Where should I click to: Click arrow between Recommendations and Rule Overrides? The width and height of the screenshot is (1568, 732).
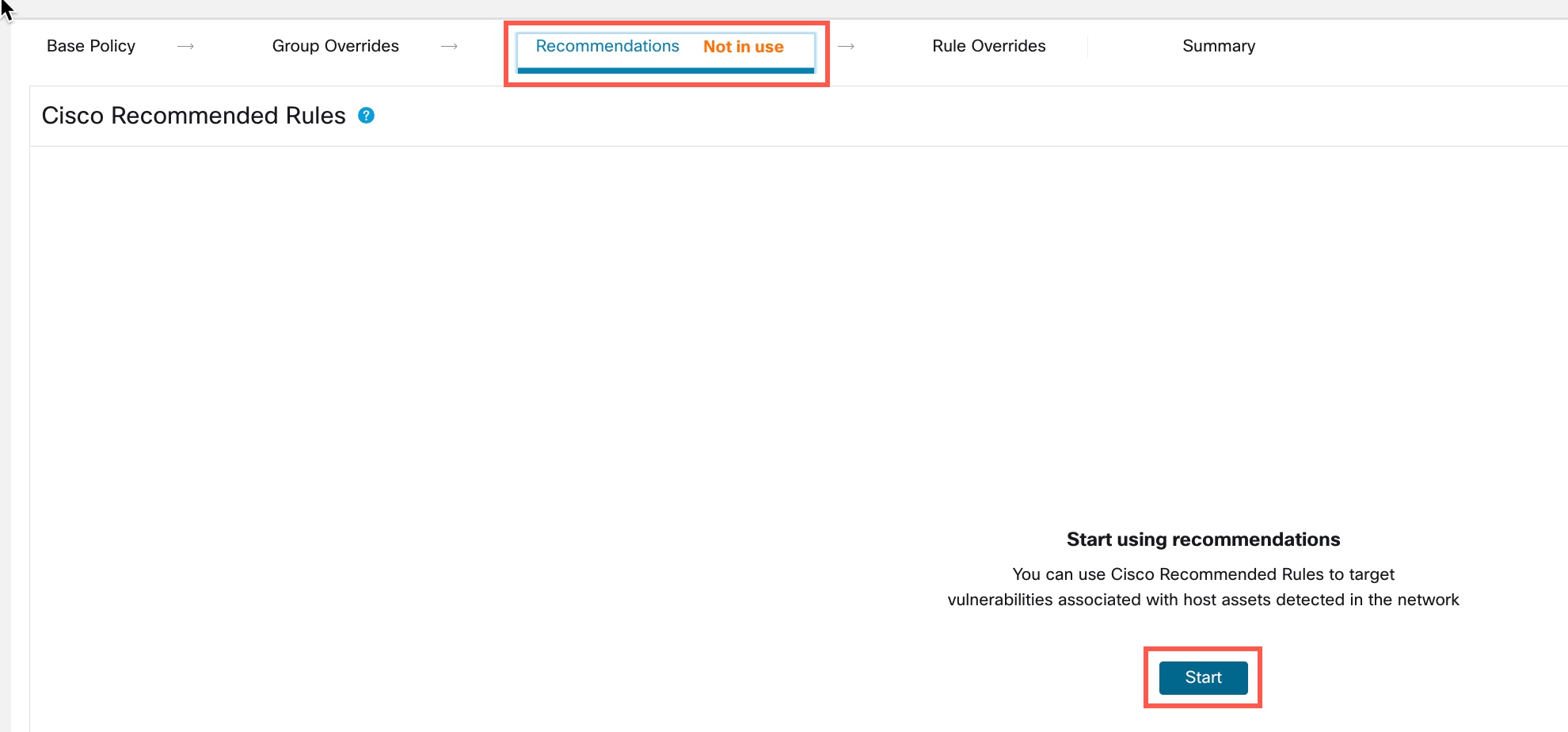coord(846,47)
